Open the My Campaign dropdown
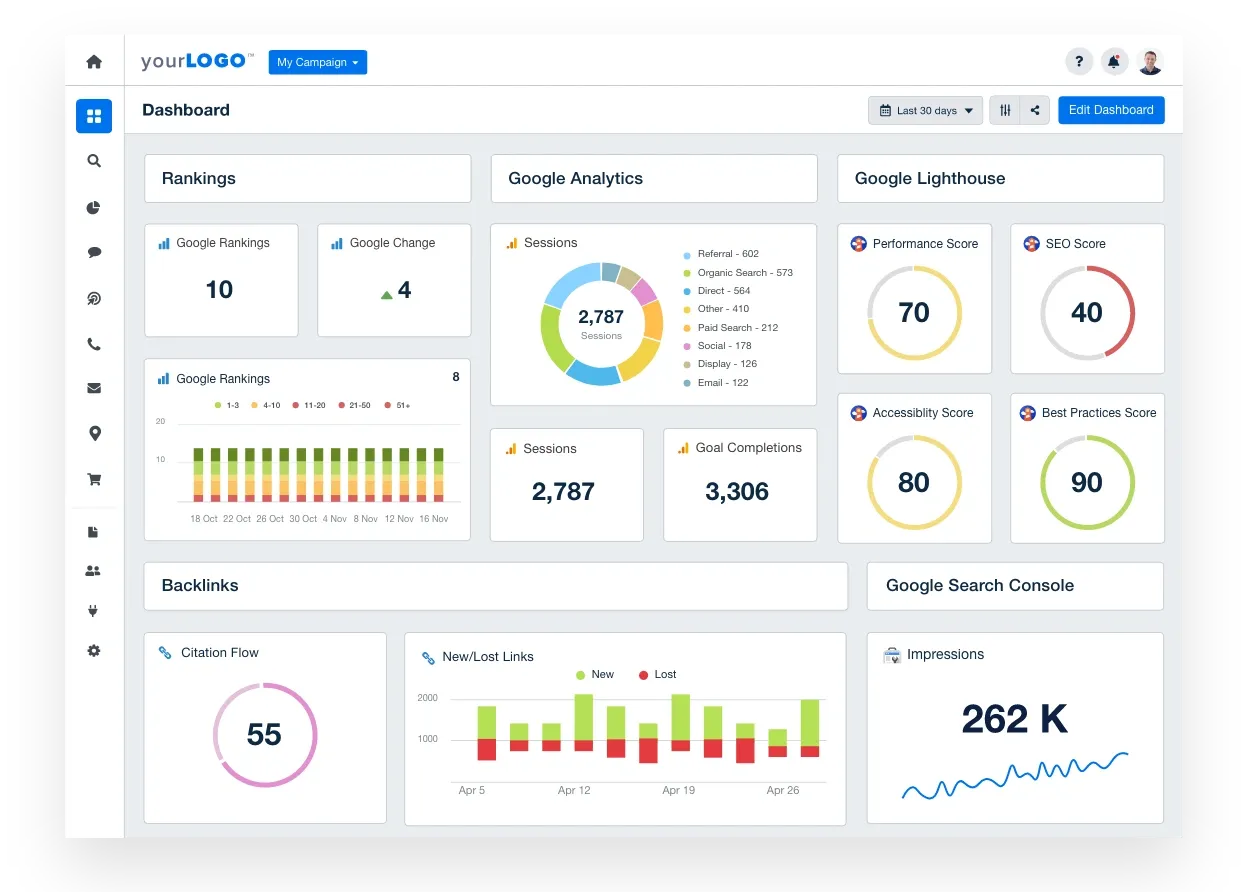 [318, 62]
